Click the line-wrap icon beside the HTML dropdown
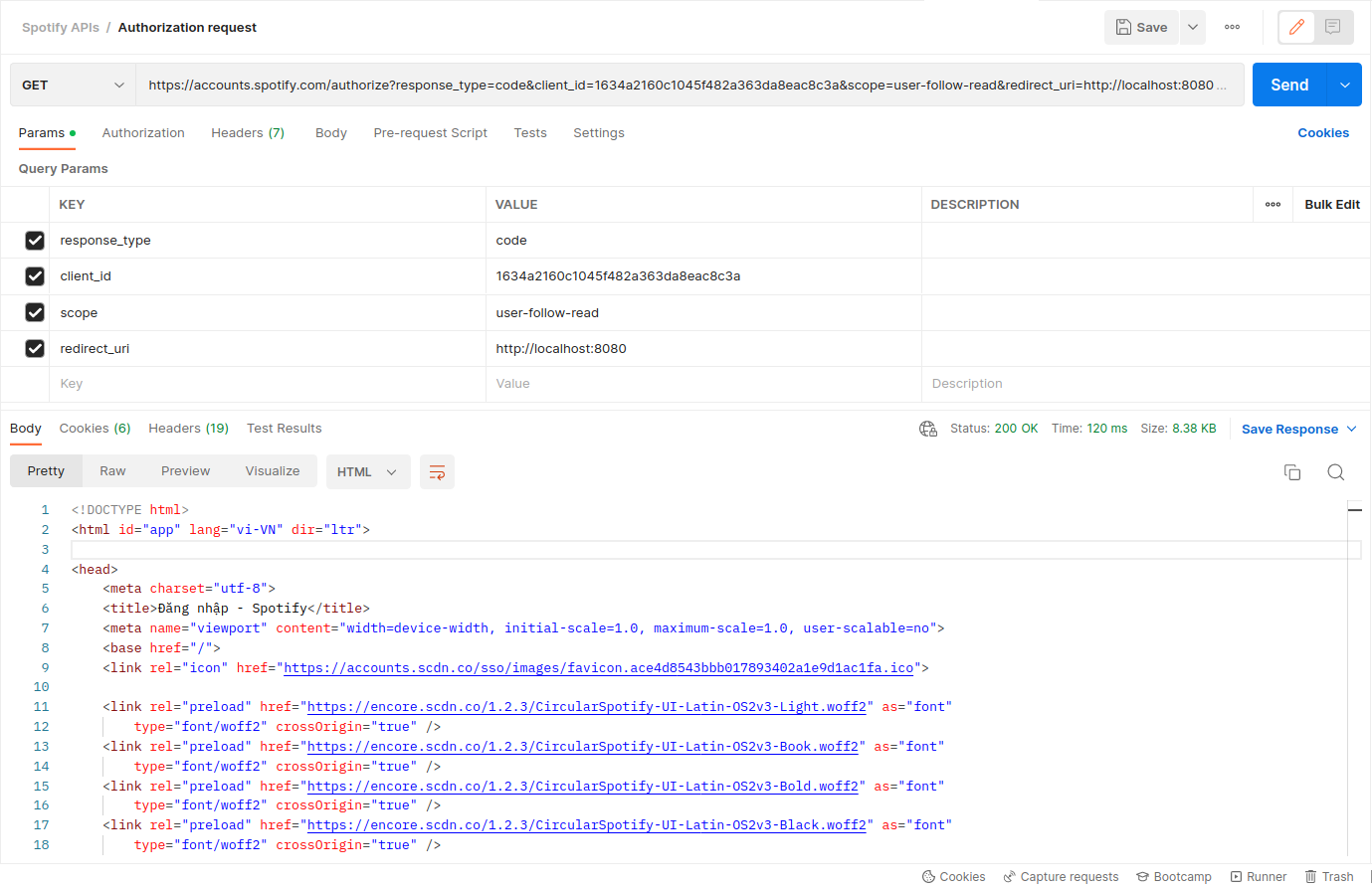The height and width of the screenshot is (888, 1372). [x=437, y=471]
